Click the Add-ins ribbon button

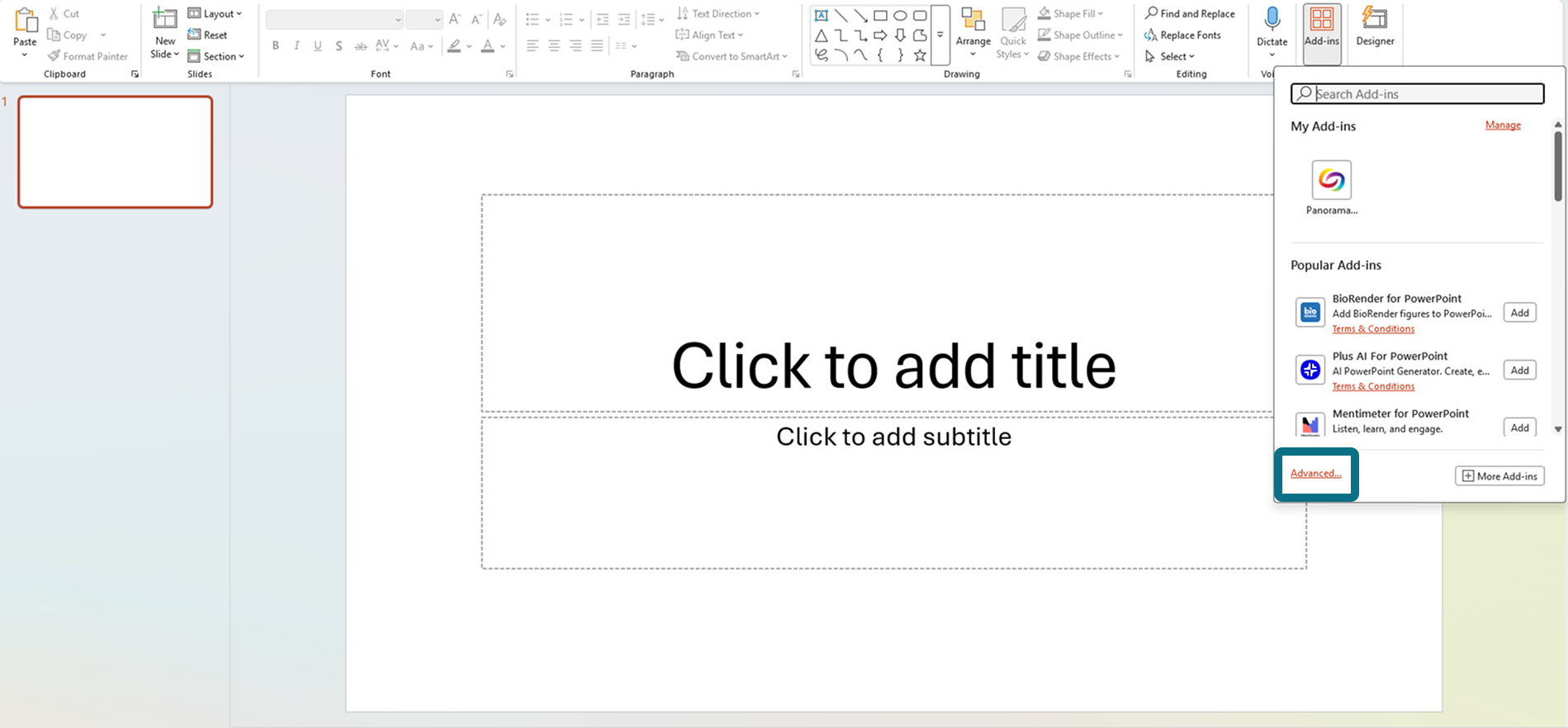click(x=1322, y=33)
